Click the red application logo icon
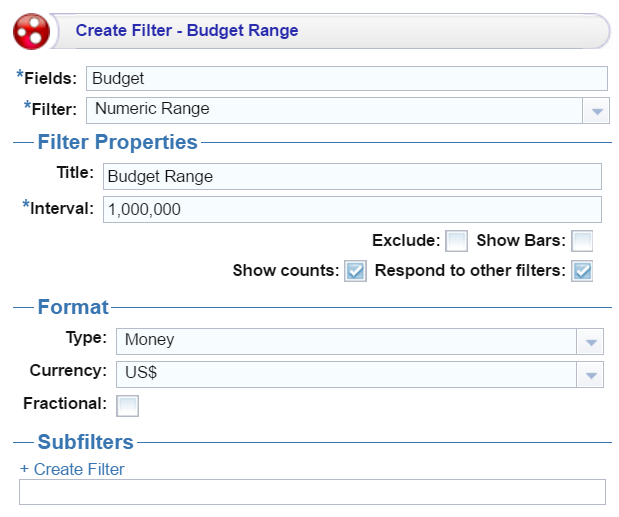 tap(31, 31)
